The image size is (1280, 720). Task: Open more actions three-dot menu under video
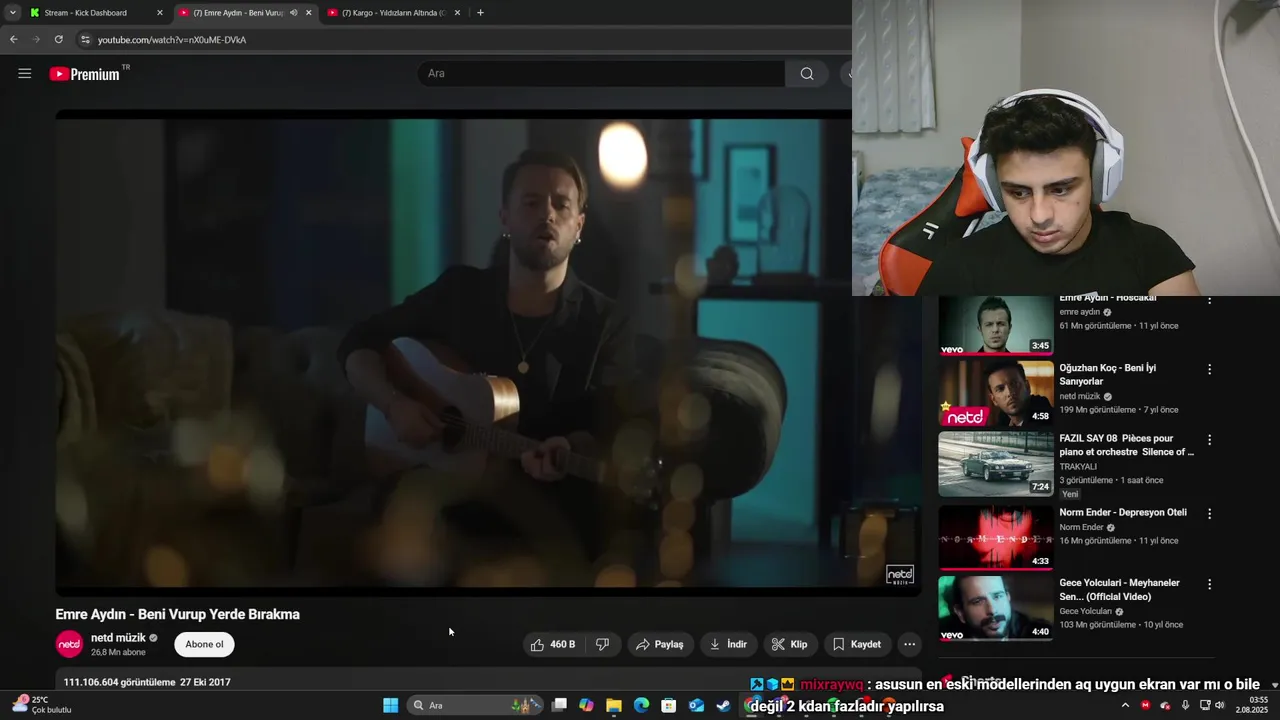pos(909,644)
